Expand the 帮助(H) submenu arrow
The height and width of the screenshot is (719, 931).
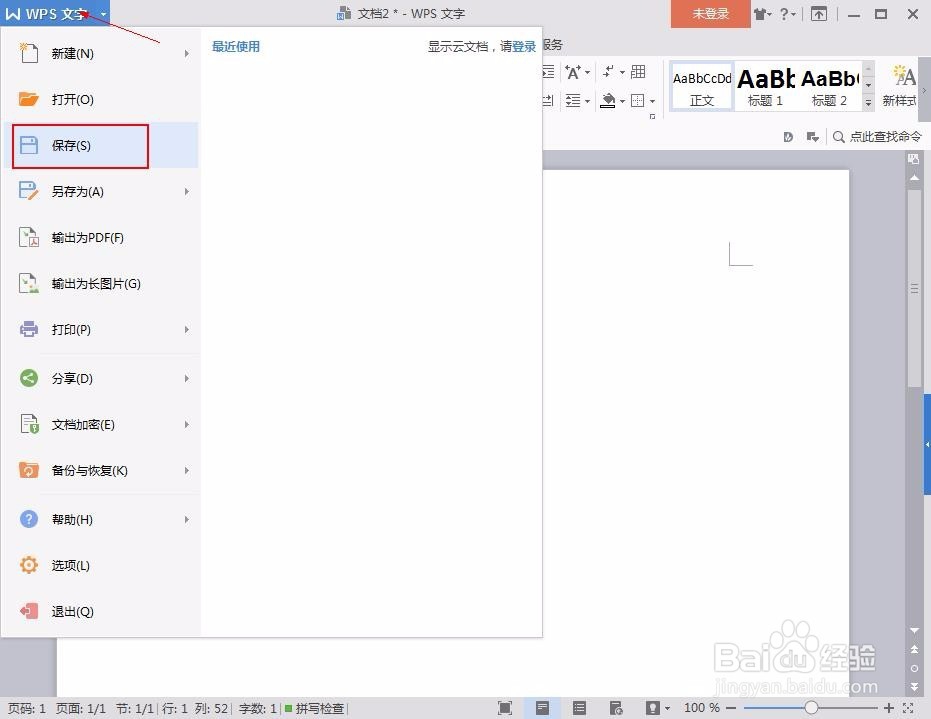point(186,520)
